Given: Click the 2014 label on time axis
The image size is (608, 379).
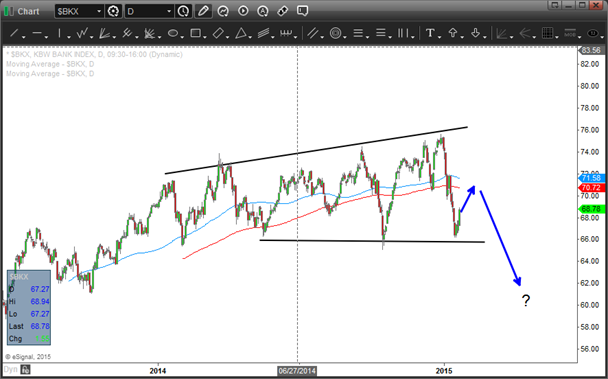Looking at the screenshot, I should pyautogui.click(x=158, y=371).
